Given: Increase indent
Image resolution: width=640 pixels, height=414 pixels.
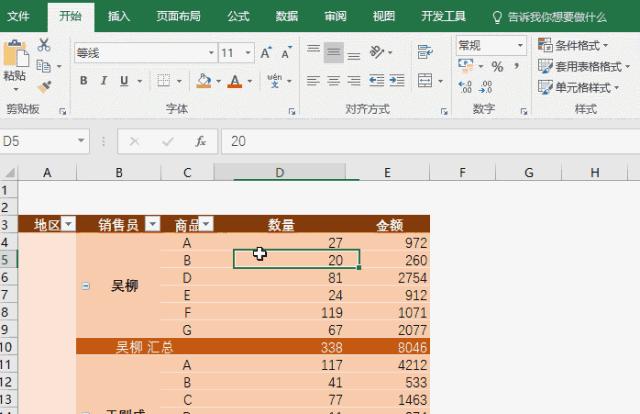Looking at the screenshot, I should click(397, 80).
